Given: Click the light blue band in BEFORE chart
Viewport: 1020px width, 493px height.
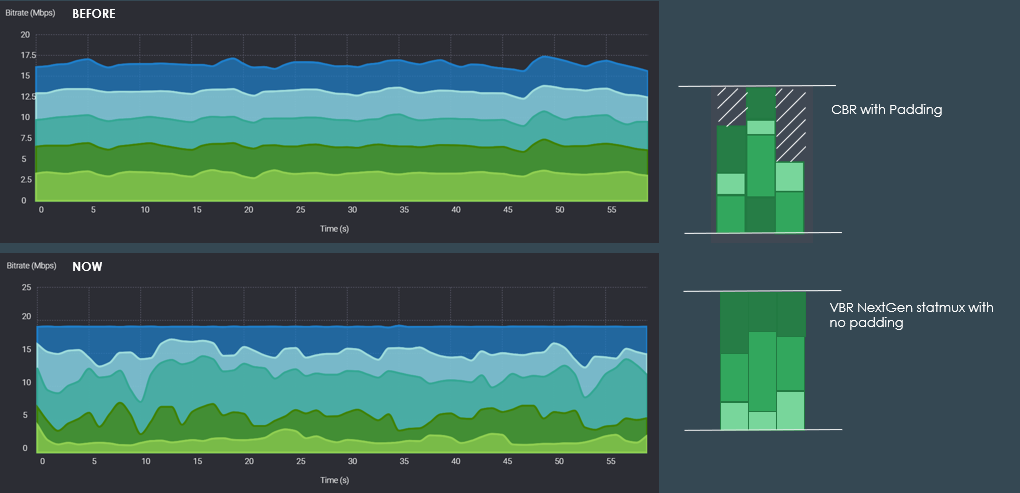Looking at the screenshot, I should (300, 103).
